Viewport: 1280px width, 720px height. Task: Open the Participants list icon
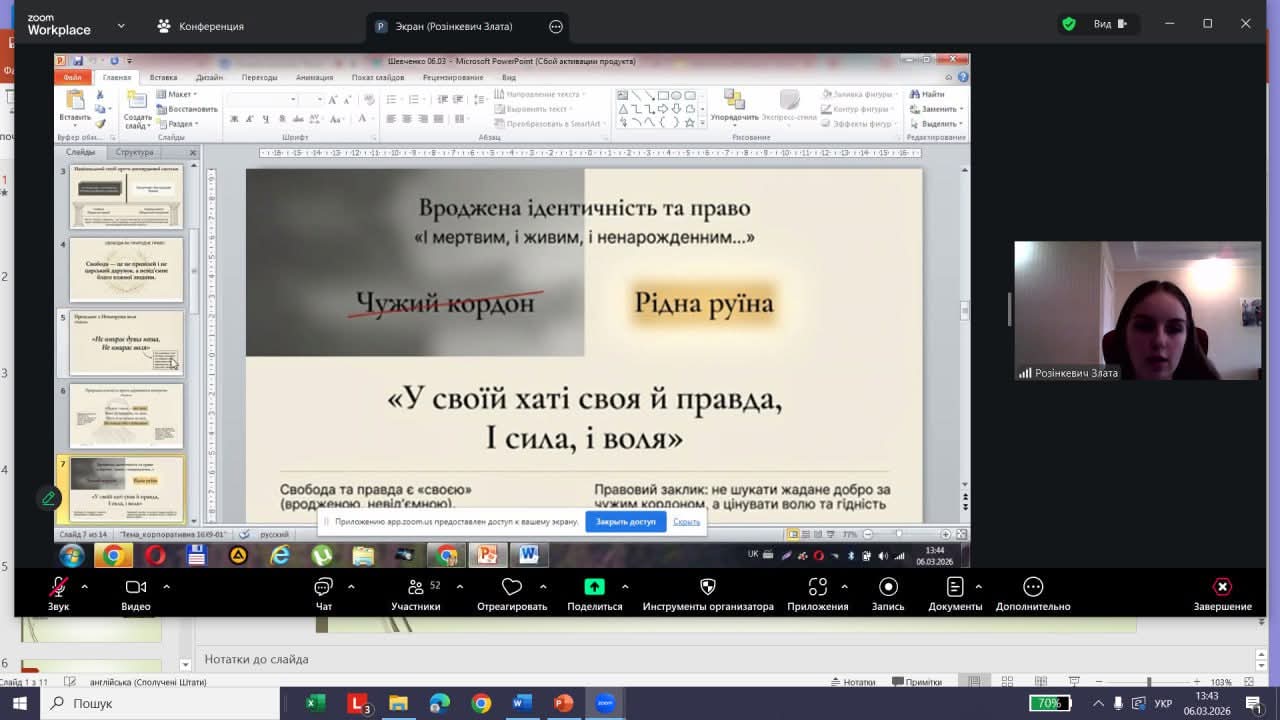(x=416, y=588)
